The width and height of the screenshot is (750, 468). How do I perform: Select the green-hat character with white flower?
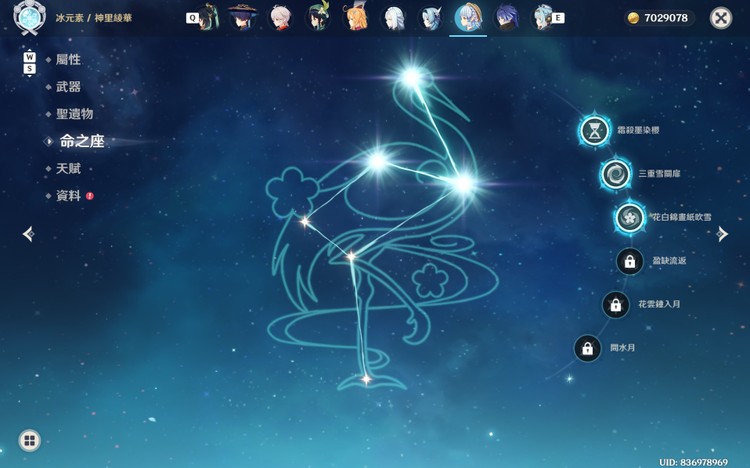coord(318,16)
